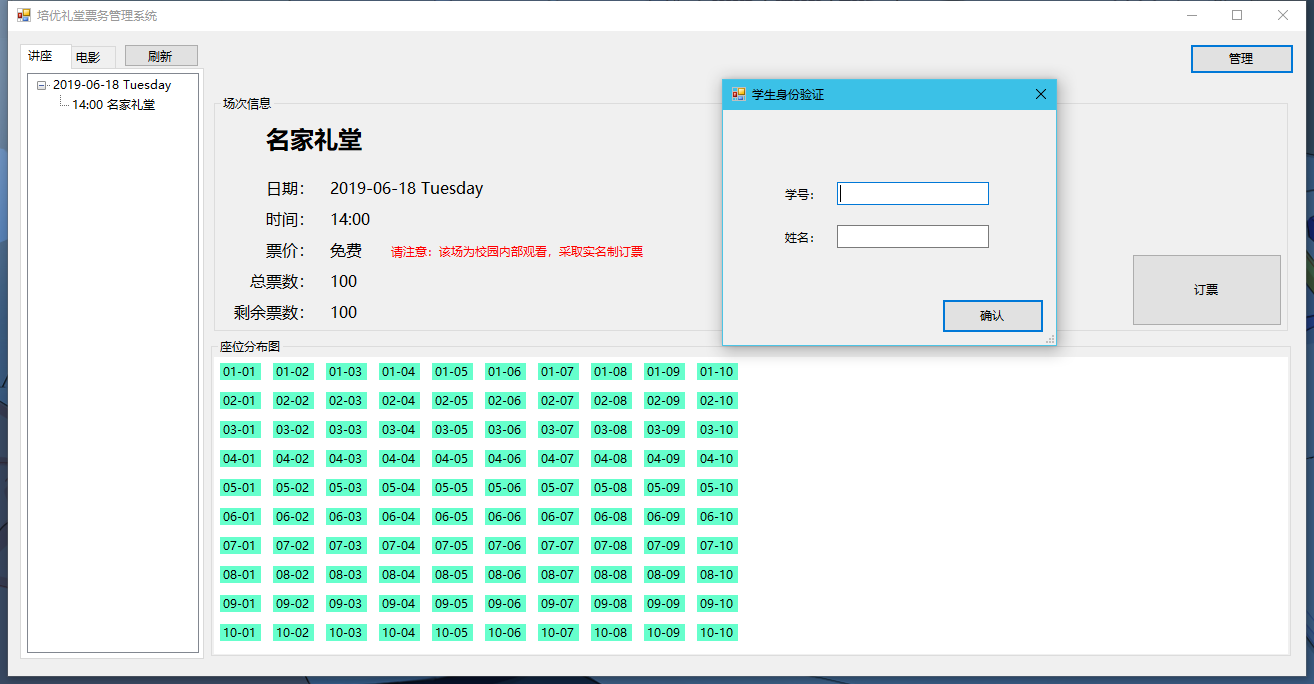Screen dimensions: 1314x684
Task: Select seat 10-10
Action: tap(717, 633)
